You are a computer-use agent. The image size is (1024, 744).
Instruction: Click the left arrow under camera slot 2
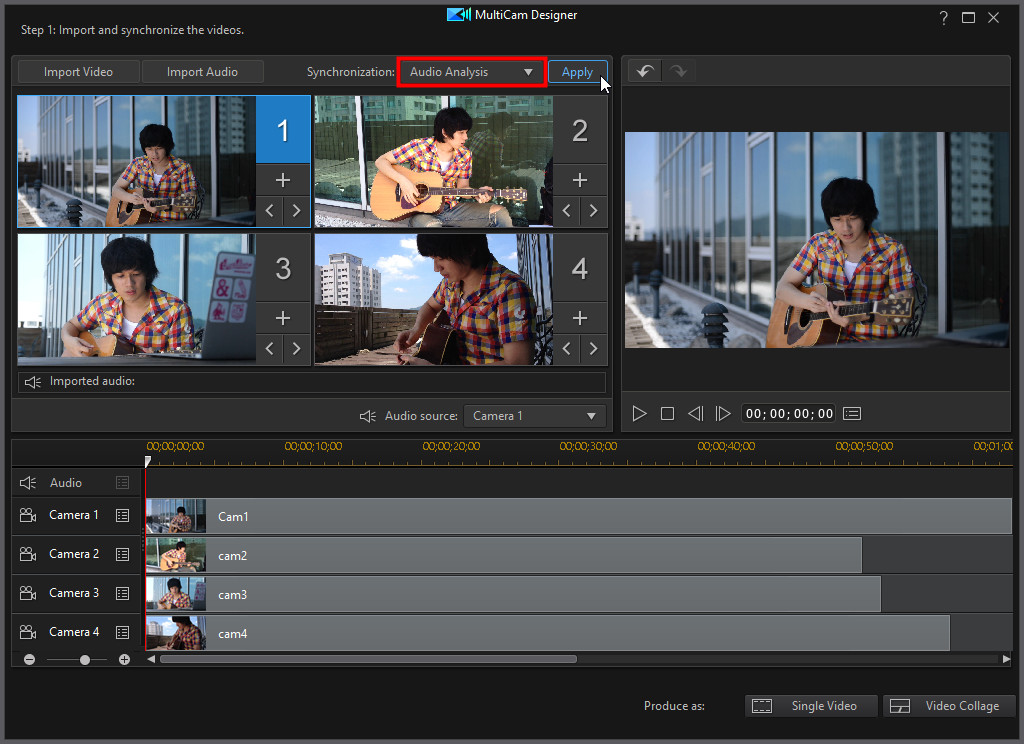click(x=566, y=210)
